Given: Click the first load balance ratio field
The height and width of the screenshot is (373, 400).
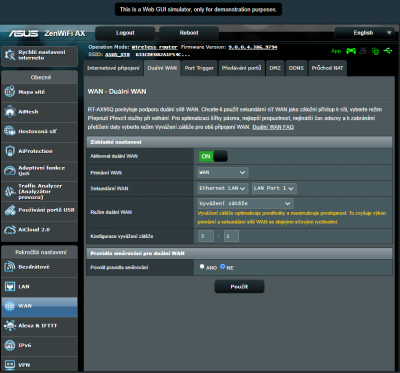Looking at the screenshot, I should pyautogui.click(x=206, y=236).
